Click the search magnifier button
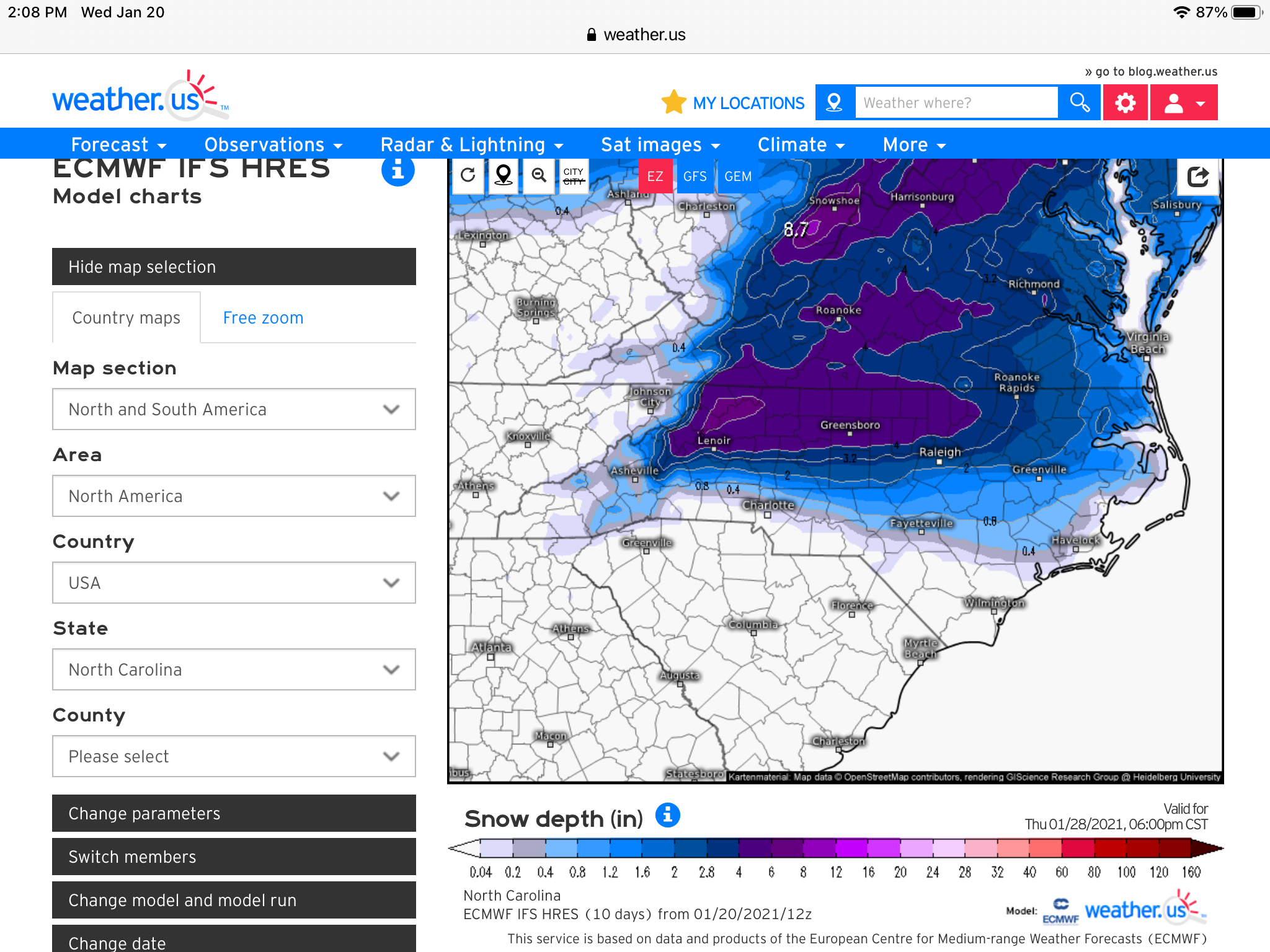The image size is (1270, 952). pyautogui.click(x=1080, y=103)
